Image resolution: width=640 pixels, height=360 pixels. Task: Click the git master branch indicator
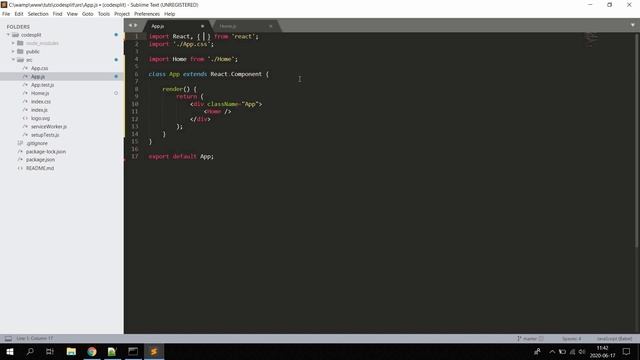(x=530, y=339)
